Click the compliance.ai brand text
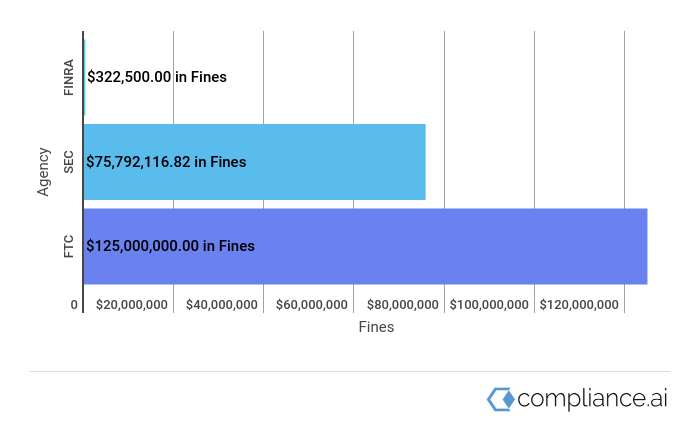Viewport: 700px width, 428px height. pyautogui.click(x=592, y=399)
